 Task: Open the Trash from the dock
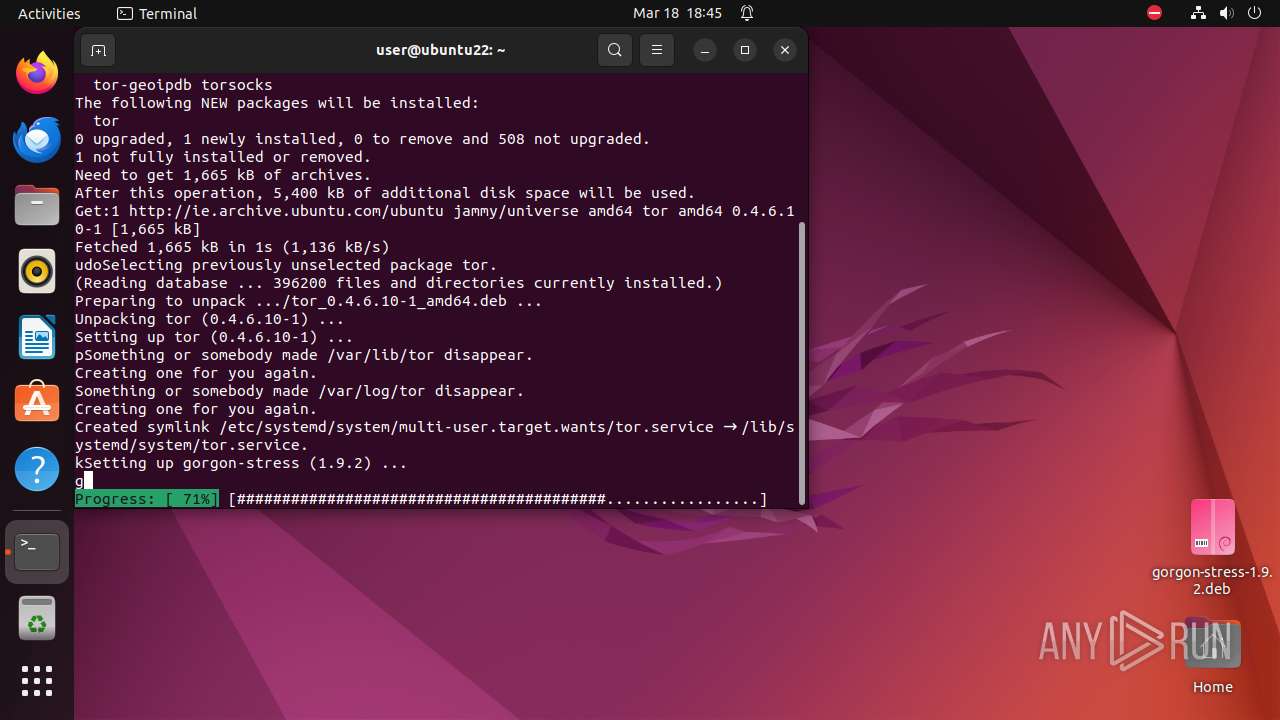tap(37, 618)
